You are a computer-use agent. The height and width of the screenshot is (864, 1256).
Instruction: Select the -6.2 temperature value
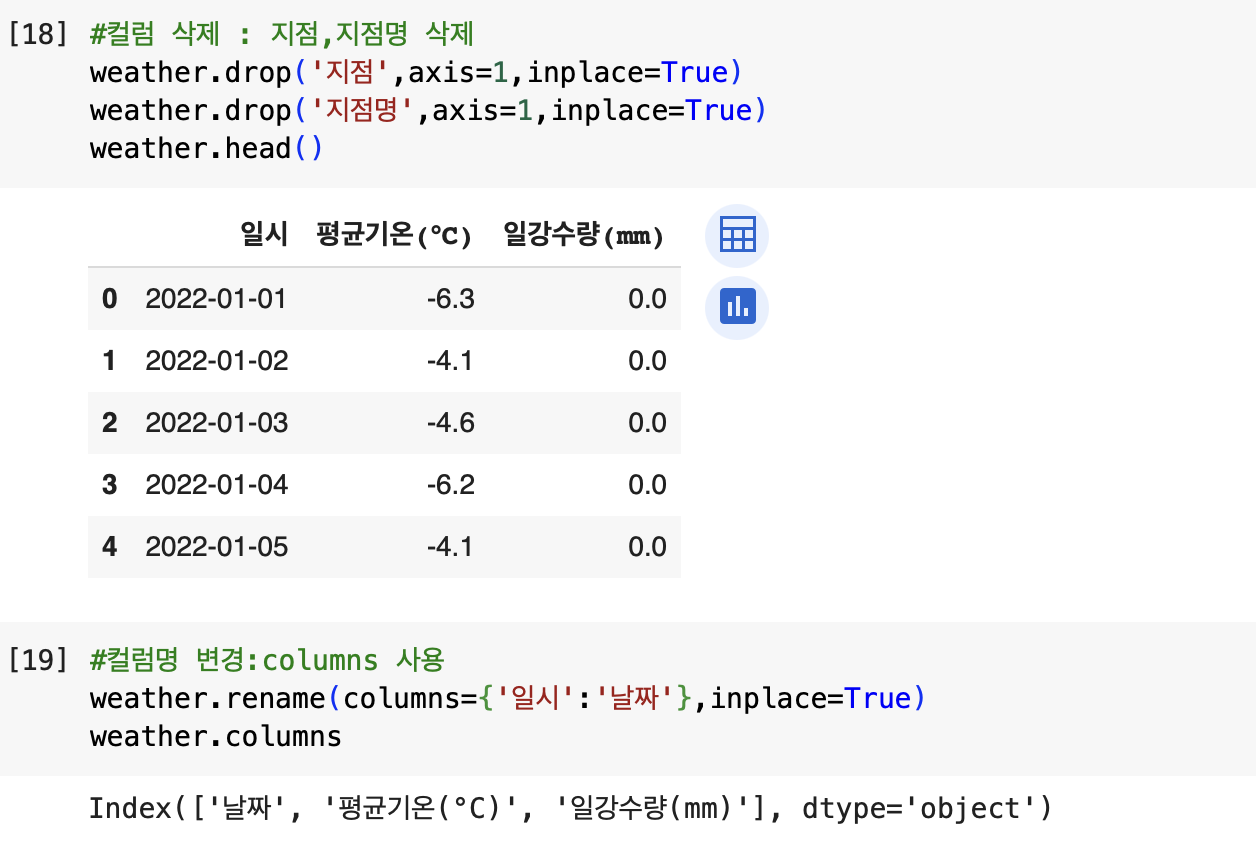(450, 485)
